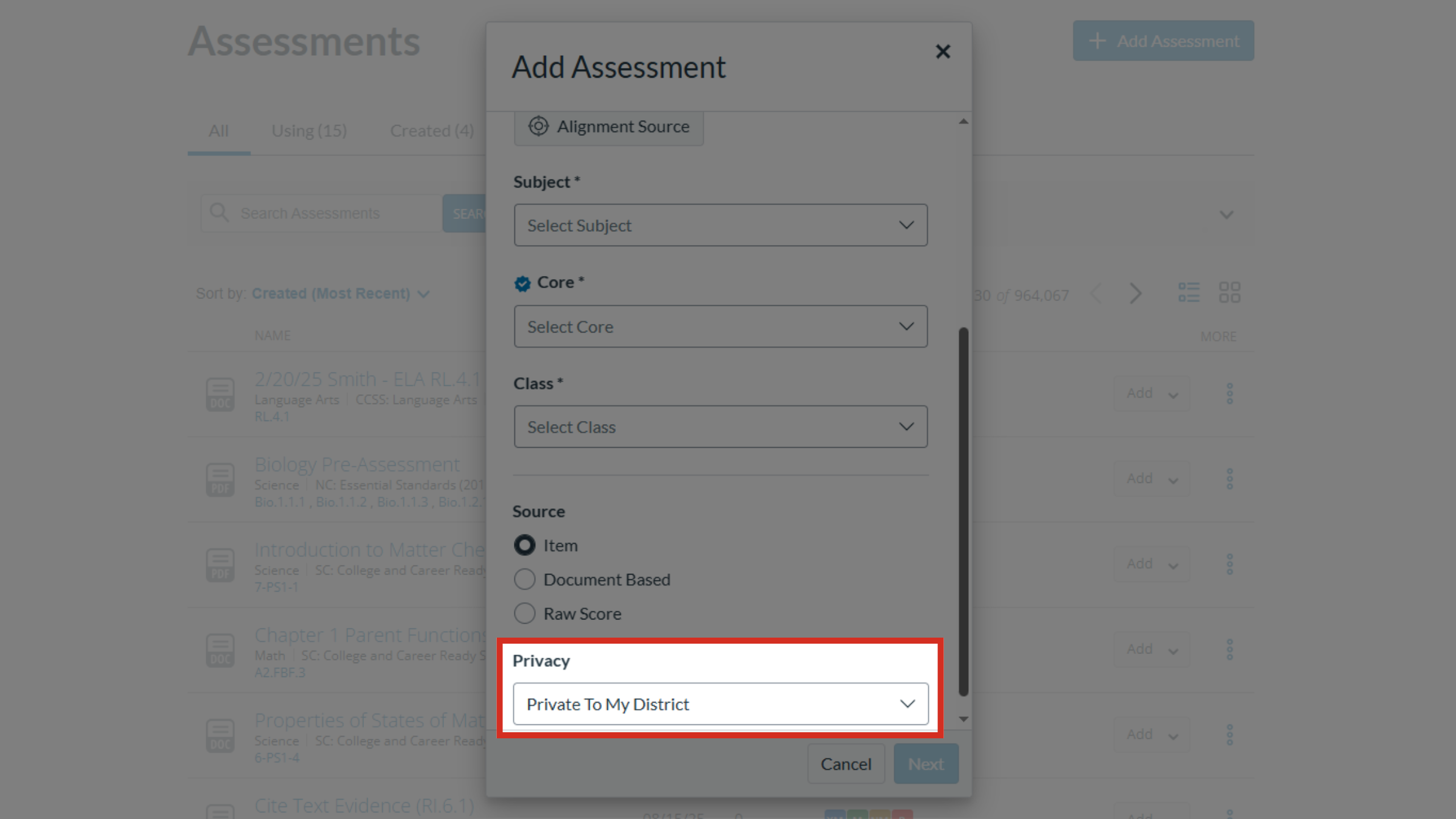Open the Privacy dropdown
This screenshot has width=1456, height=819.
721,704
